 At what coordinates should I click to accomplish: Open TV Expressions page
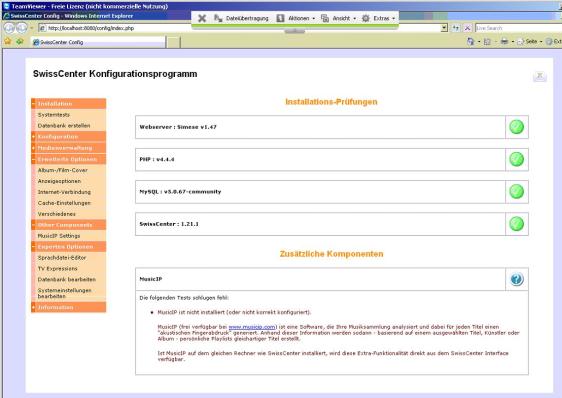57,268
